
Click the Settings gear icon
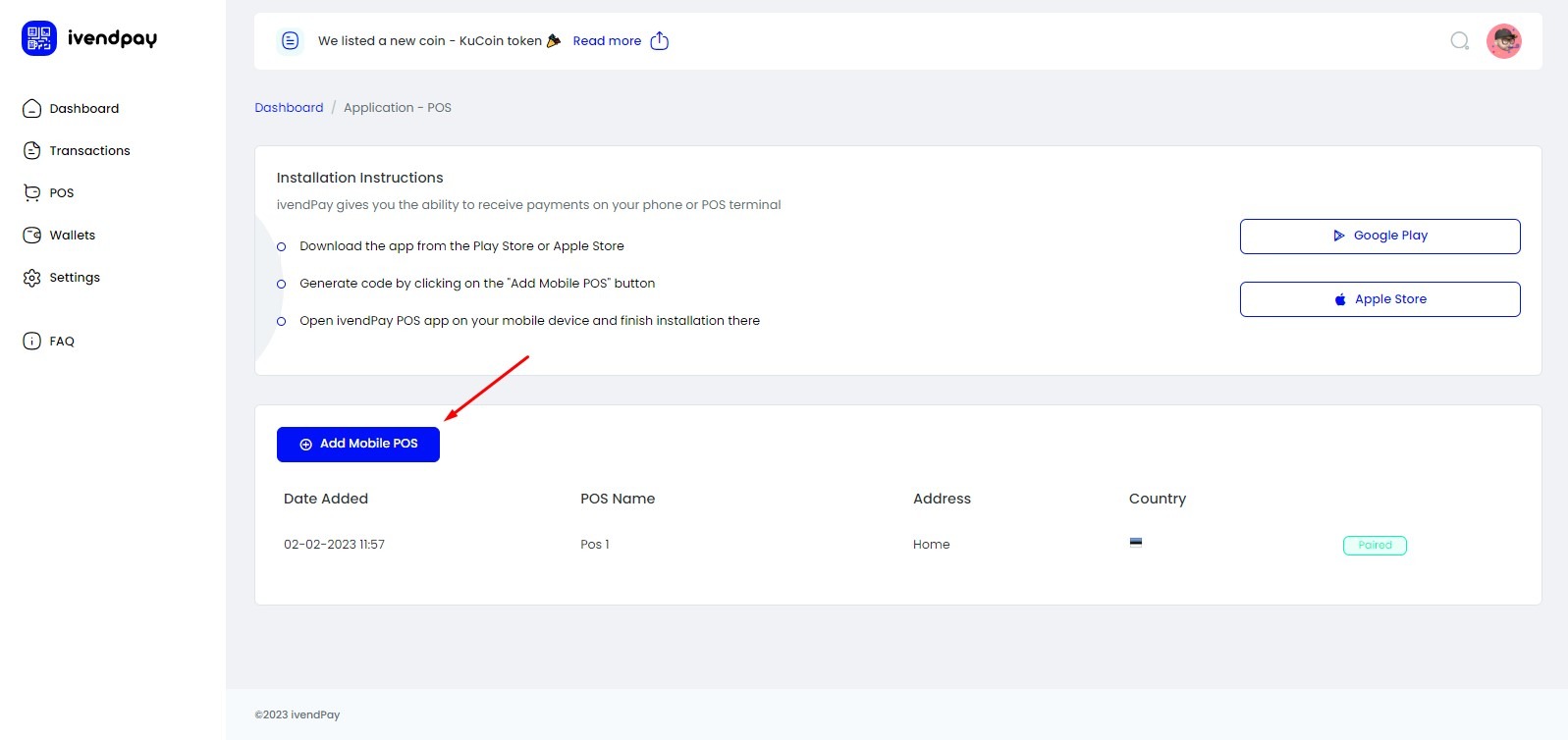tap(31, 278)
